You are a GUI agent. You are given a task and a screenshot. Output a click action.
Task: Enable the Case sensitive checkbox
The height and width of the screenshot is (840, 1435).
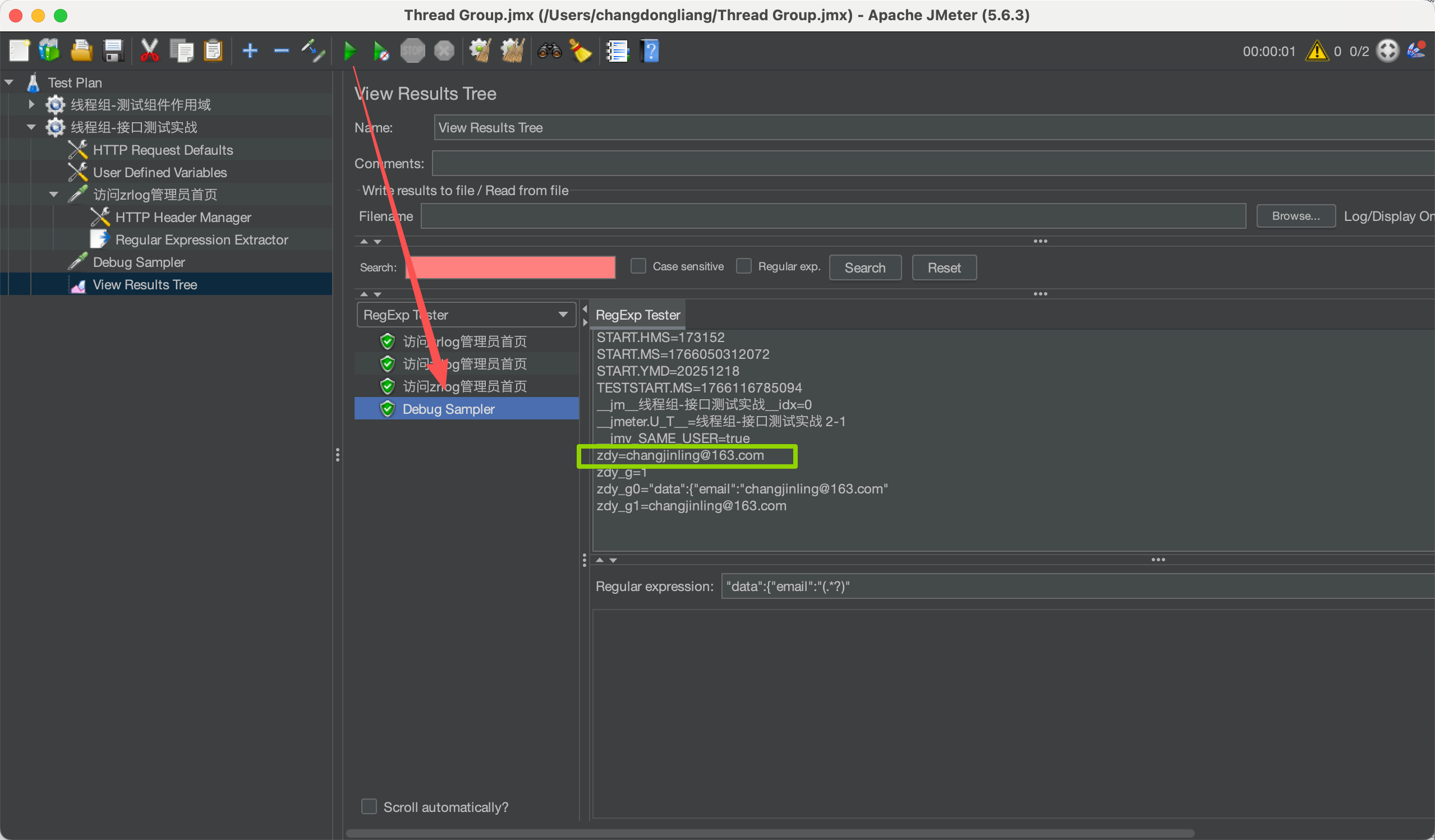point(638,266)
